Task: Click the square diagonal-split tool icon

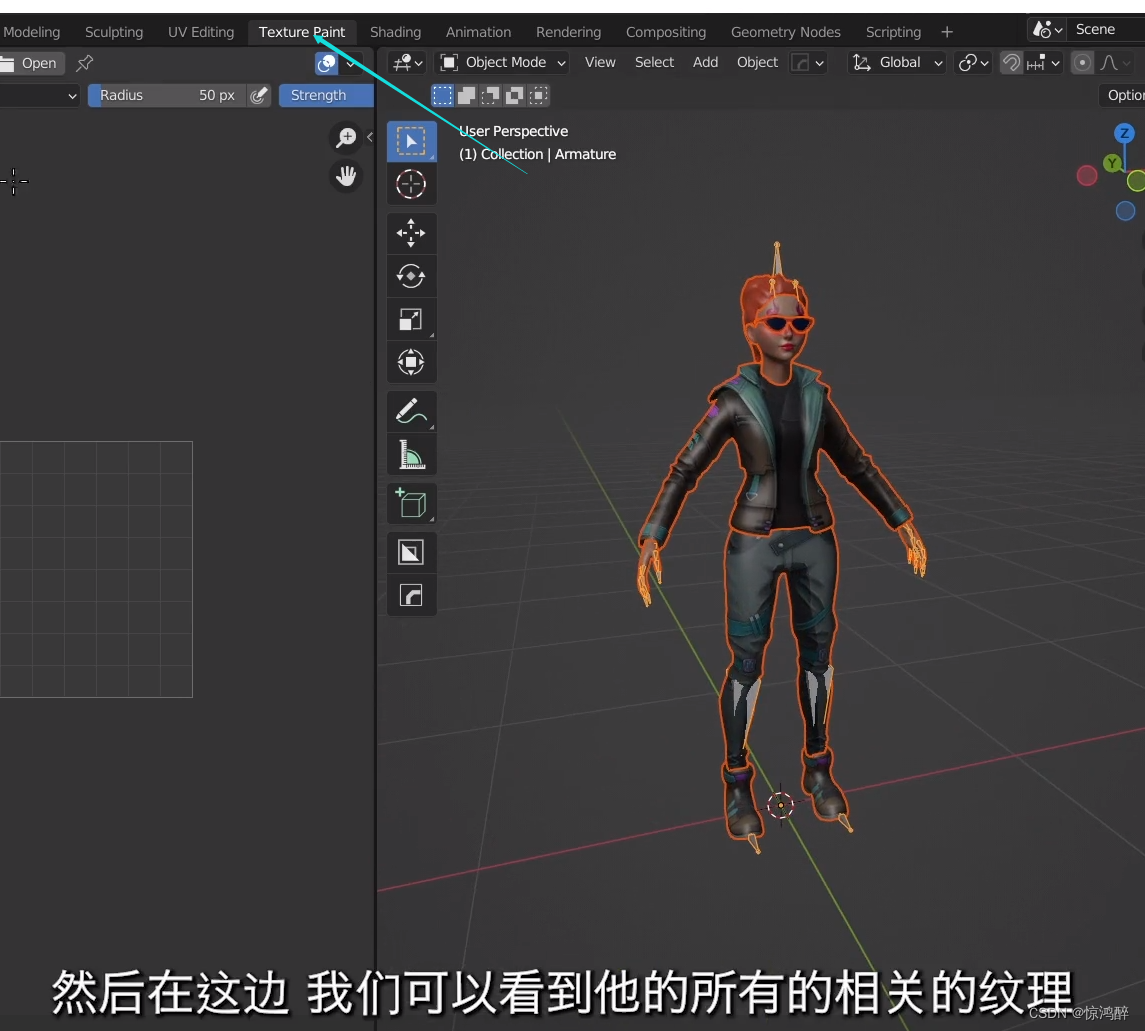Action: coord(411,552)
